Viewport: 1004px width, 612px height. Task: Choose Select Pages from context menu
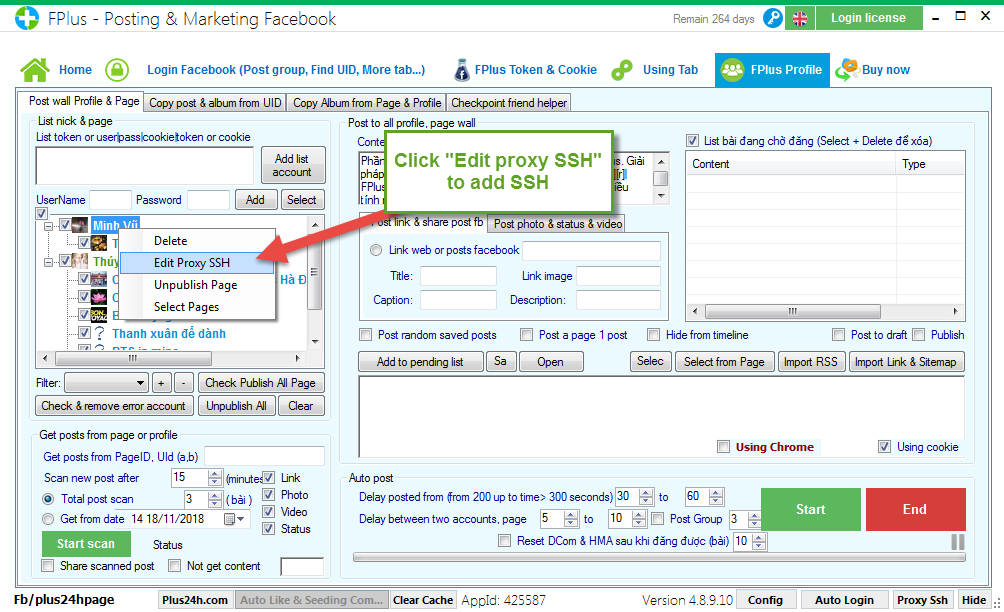[186, 307]
